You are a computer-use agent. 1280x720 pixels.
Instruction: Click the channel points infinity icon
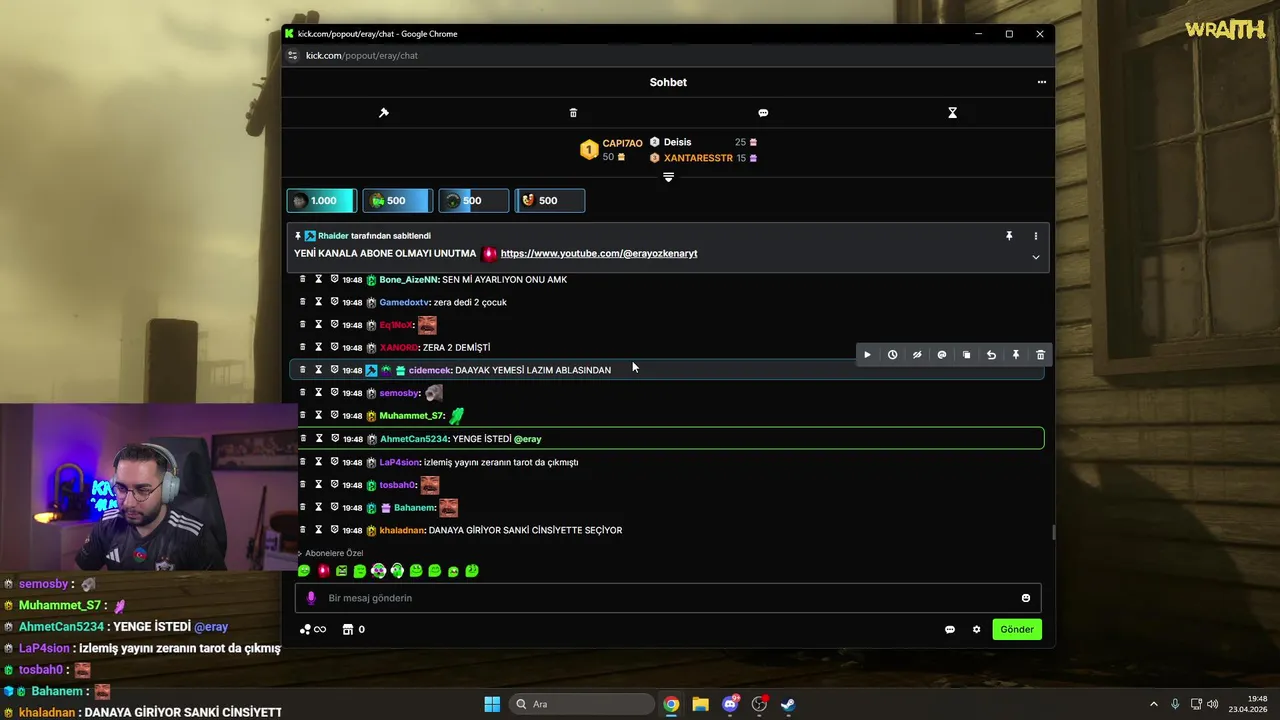tap(313, 629)
